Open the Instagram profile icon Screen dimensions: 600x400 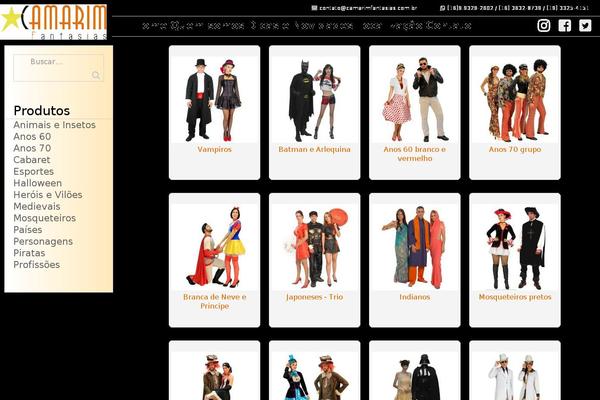[544, 26]
